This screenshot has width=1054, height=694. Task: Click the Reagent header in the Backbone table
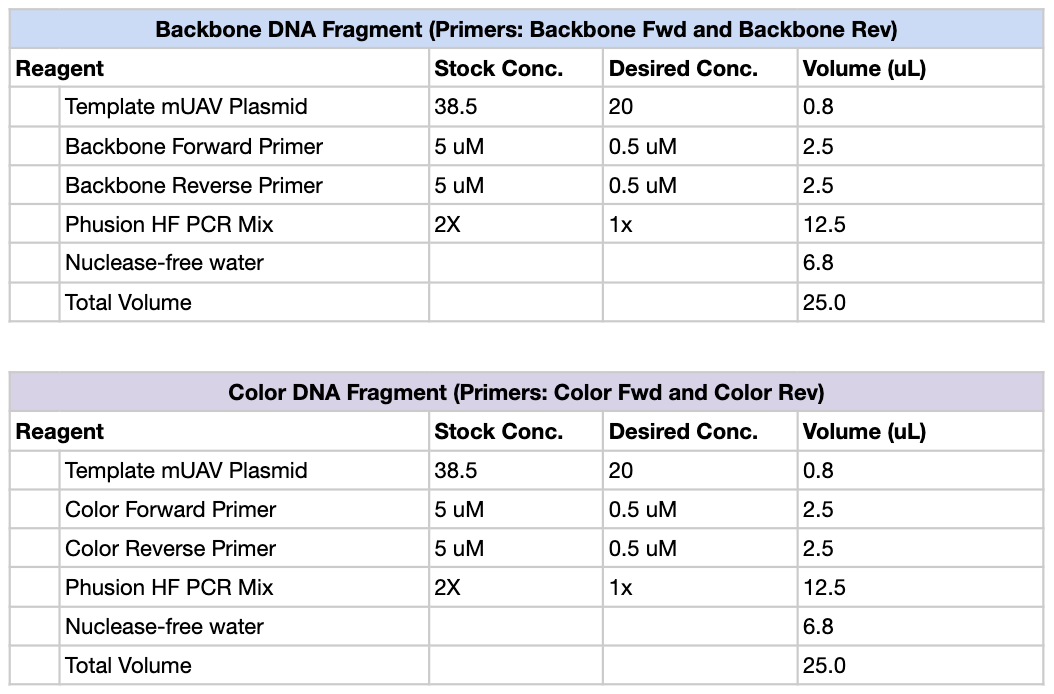click(60, 69)
